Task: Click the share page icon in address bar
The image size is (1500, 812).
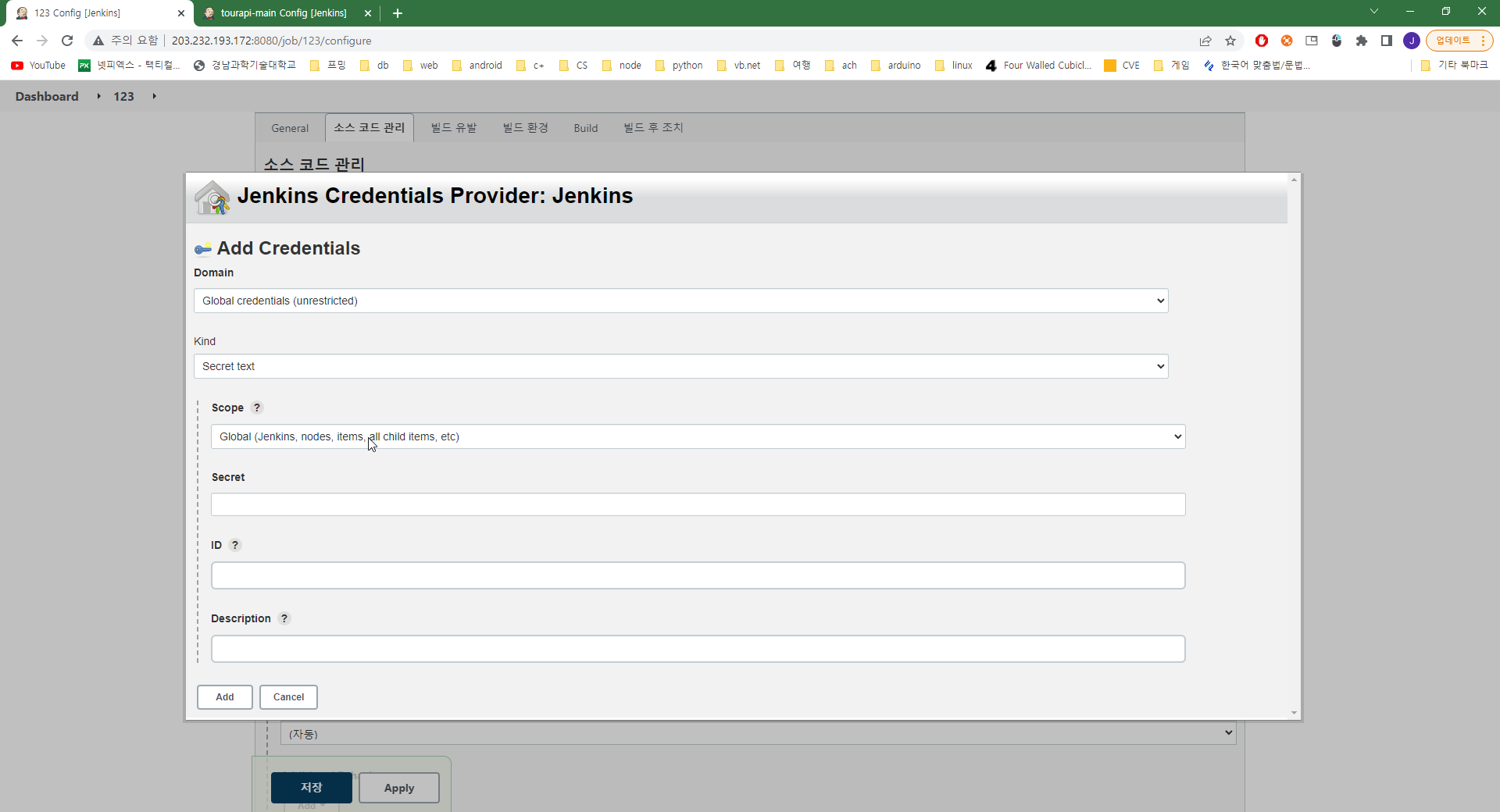Action: pyautogui.click(x=1205, y=41)
